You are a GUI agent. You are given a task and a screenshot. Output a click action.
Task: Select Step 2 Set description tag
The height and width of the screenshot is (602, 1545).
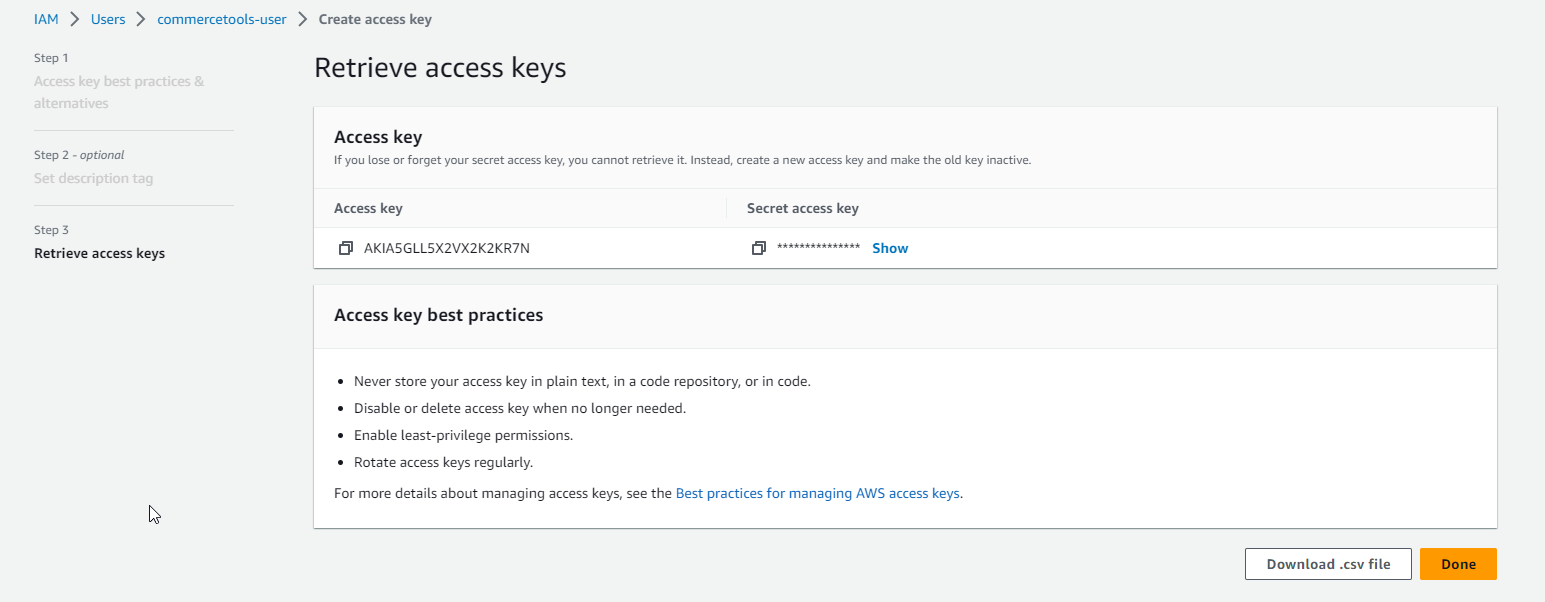94,178
